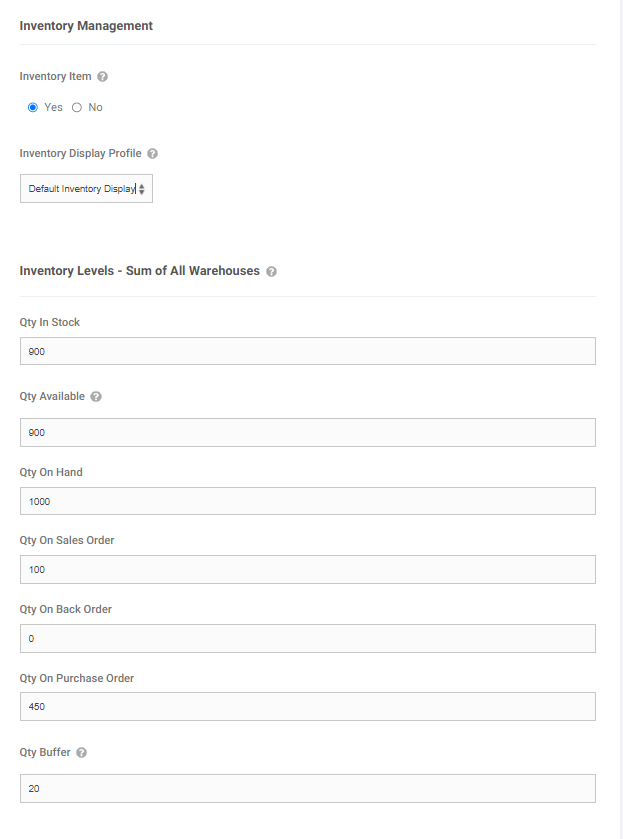Viewport: 623px width, 839px height.
Task: Click the Inventory Item label
Action: [x=56, y=77]
